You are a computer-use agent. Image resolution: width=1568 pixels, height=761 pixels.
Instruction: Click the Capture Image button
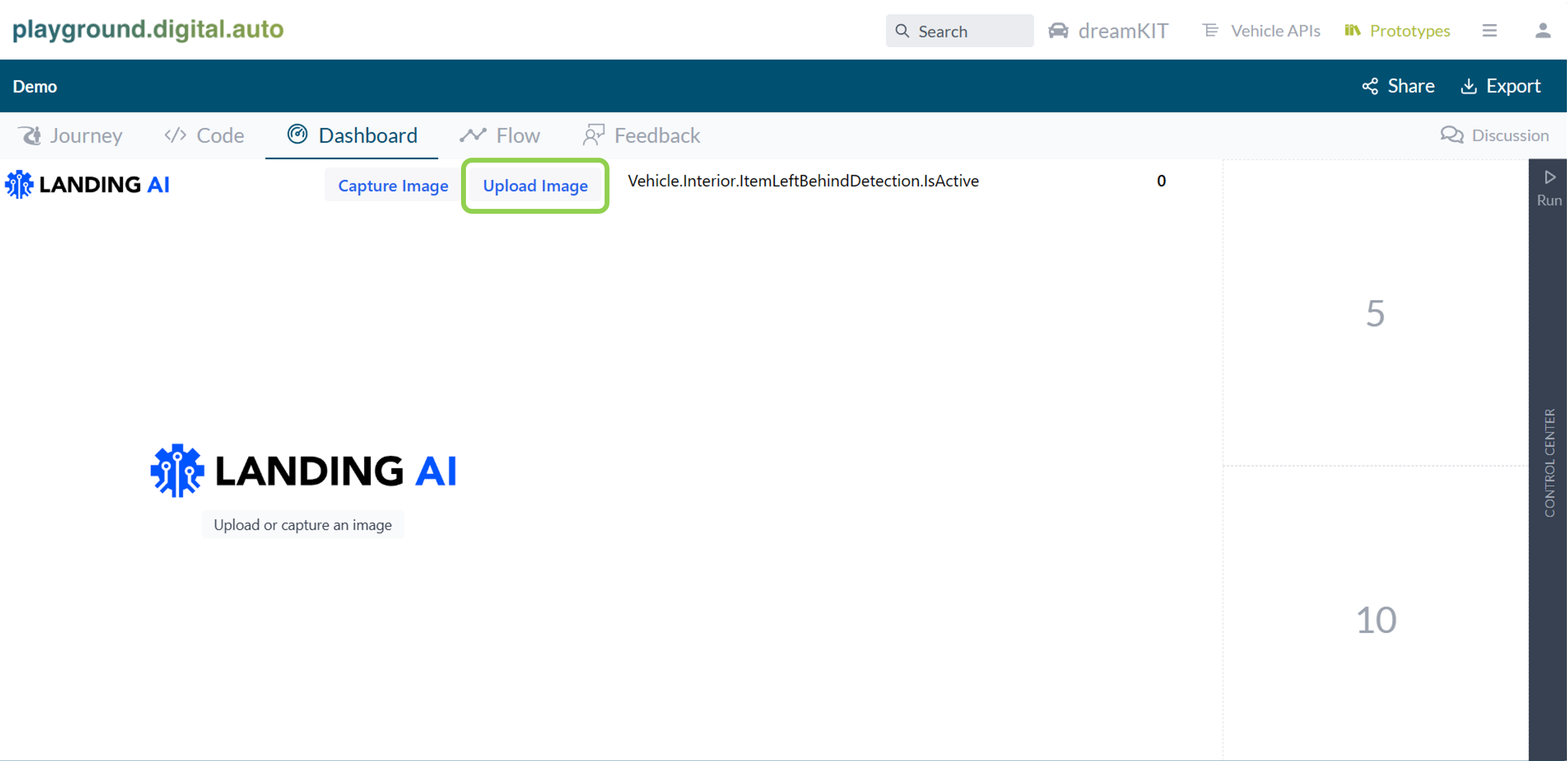pyautogui.click(x=393, y=185)
